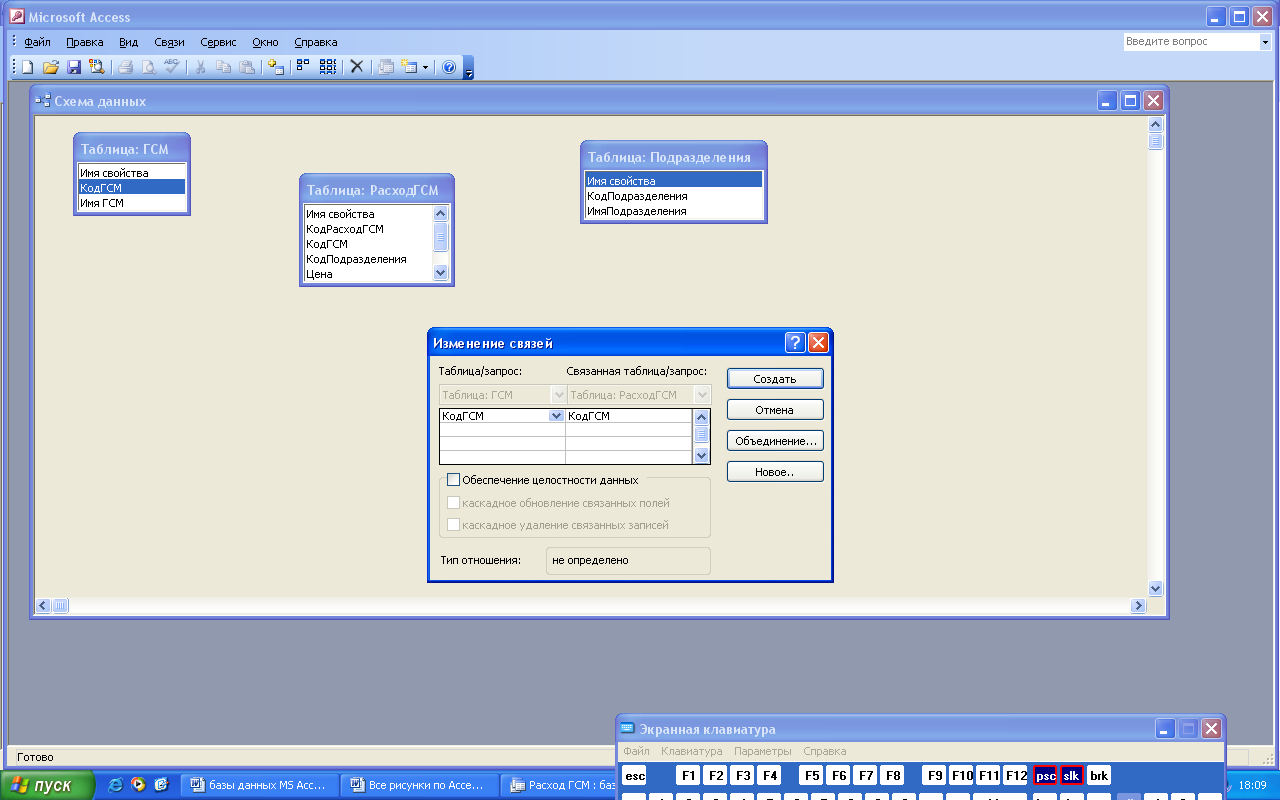Open the Окно menu
The width and height of the screenshot is (1280, 800).
[x=265, y=42]
